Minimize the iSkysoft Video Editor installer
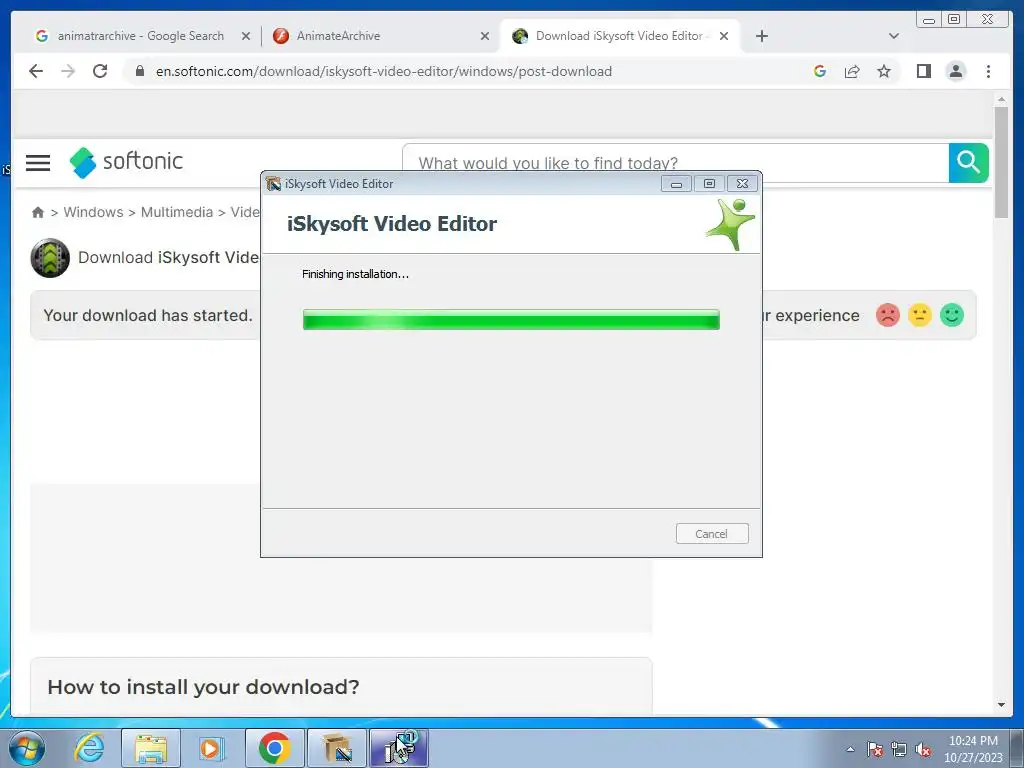This screenshot has width=1024, height=768. (x=676, y=184)
